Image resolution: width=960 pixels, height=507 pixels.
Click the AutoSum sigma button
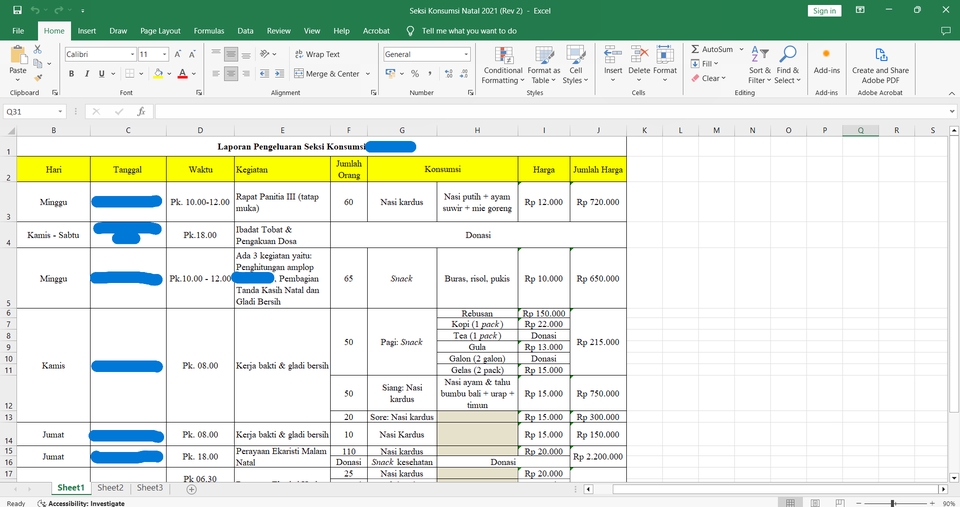[712, 49]
